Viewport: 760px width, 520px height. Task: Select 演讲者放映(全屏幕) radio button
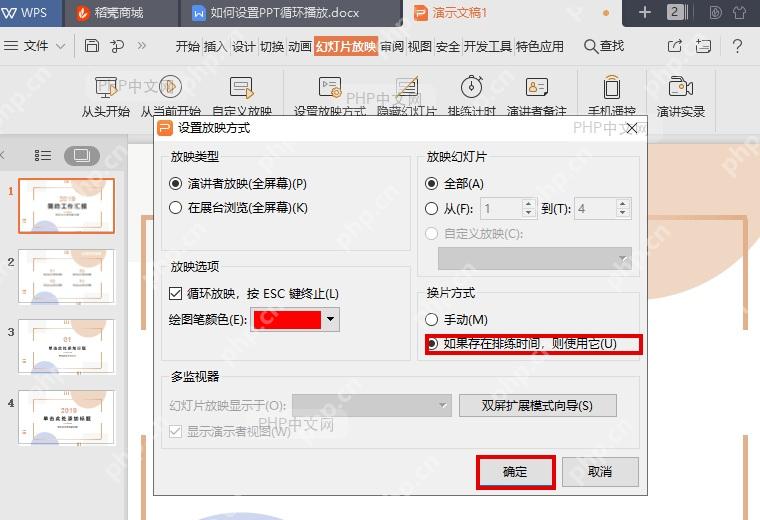[175, 184]
